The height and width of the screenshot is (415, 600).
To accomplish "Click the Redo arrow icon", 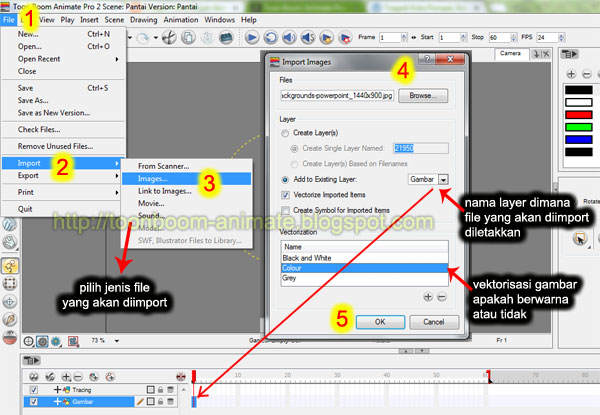I will point(143,37).
